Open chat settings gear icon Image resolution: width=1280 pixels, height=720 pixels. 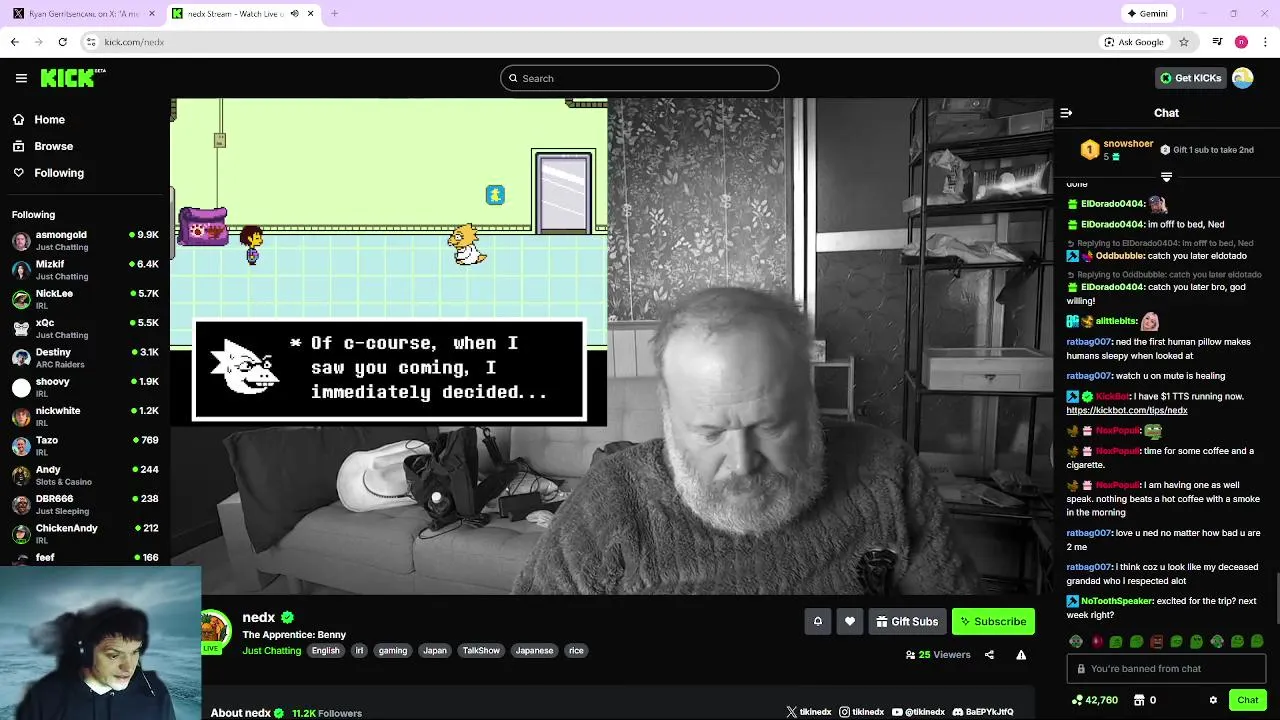pos(1213,700)
